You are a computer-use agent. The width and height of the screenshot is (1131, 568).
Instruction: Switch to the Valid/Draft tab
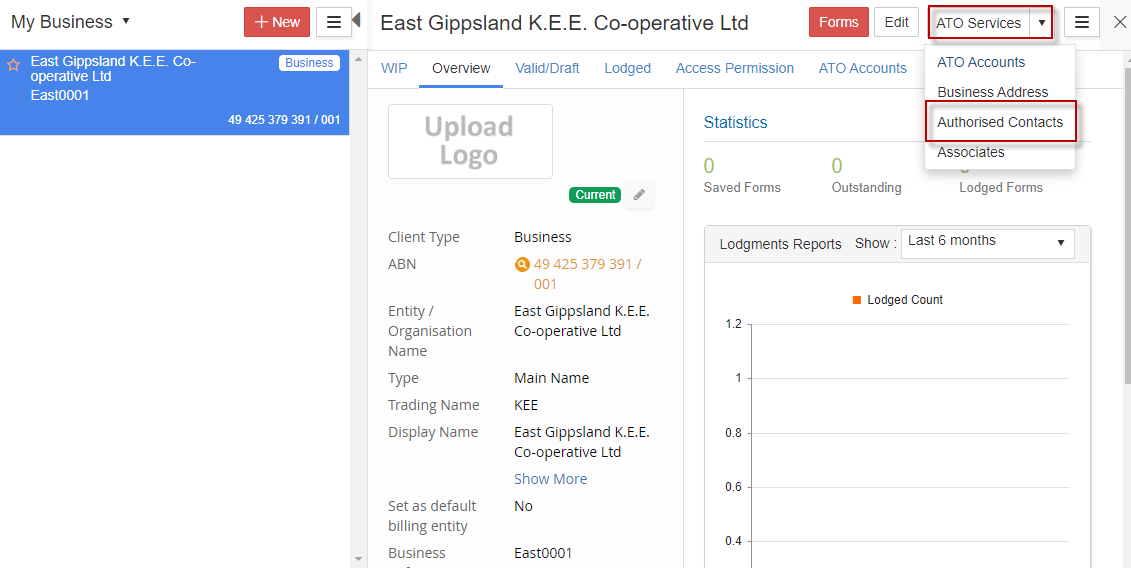[547, 68]
